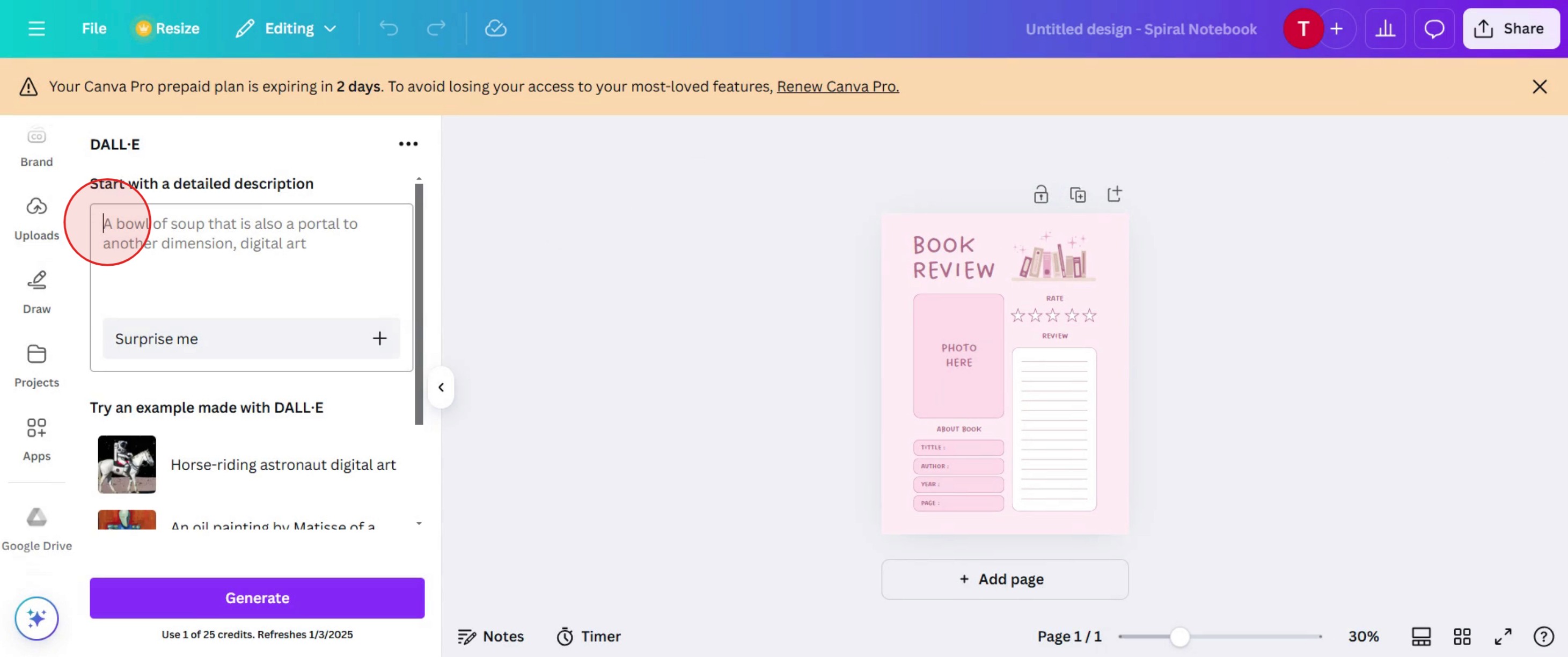Open DALL·E three-dot options menu

[x=408, y=144]
